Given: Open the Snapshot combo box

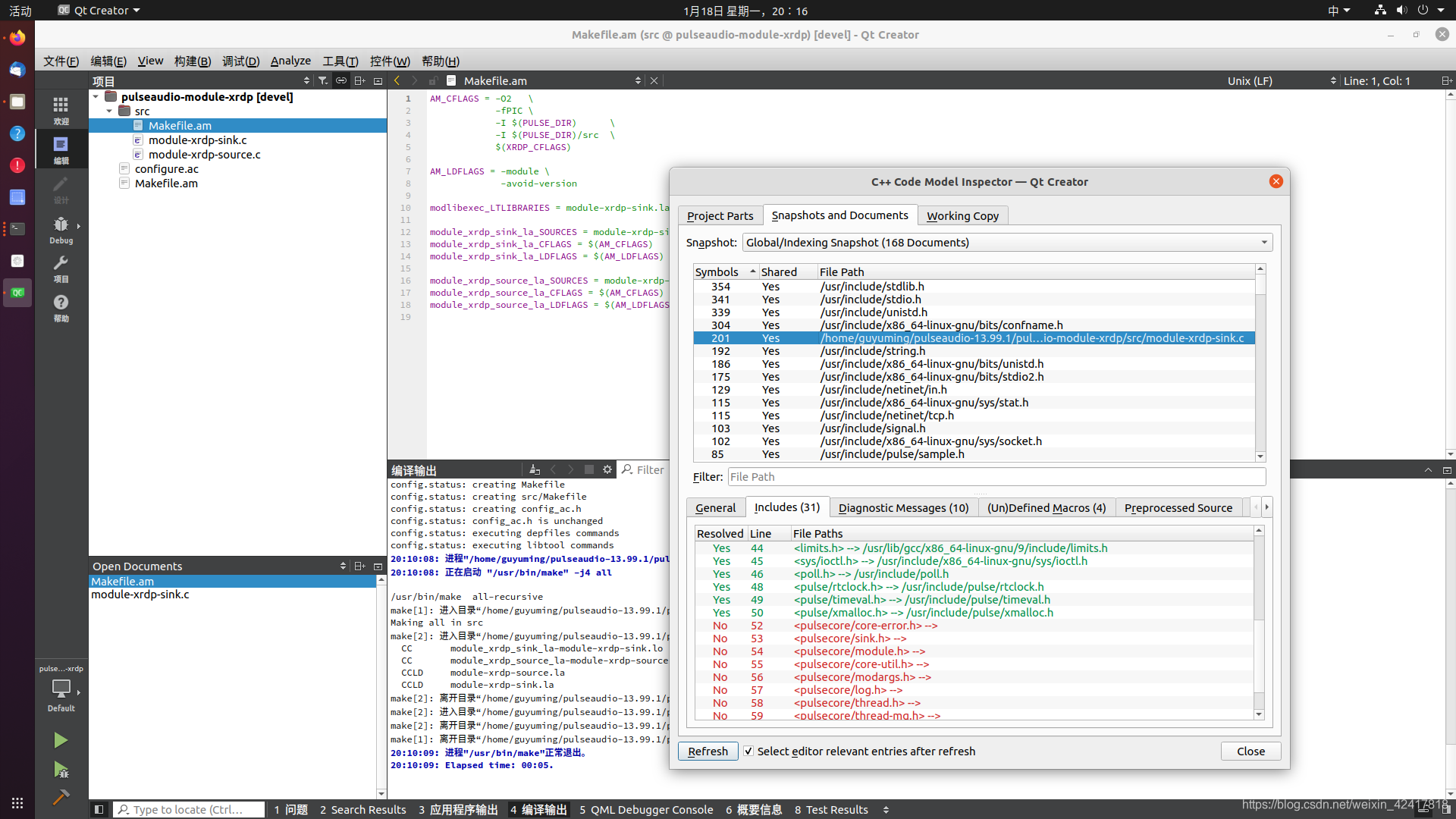Looking at the screenshot, I should (x=1006, y=243).
